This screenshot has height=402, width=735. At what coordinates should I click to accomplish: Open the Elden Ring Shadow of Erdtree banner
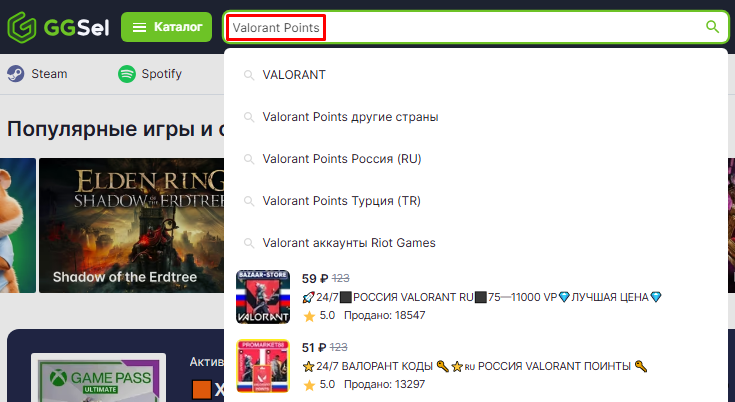131,225
